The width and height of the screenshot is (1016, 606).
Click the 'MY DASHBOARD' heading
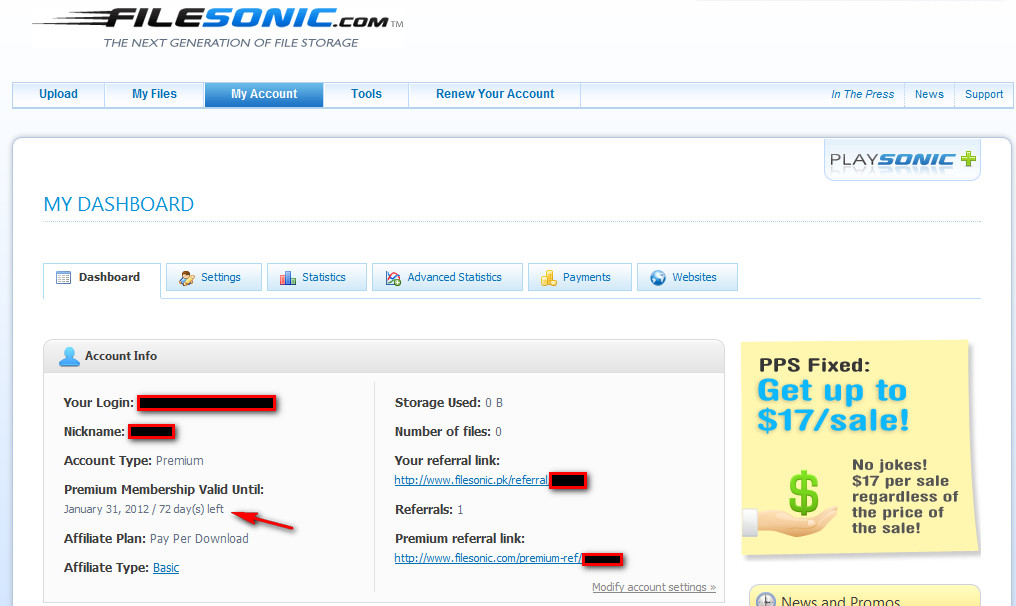[119, 204]
